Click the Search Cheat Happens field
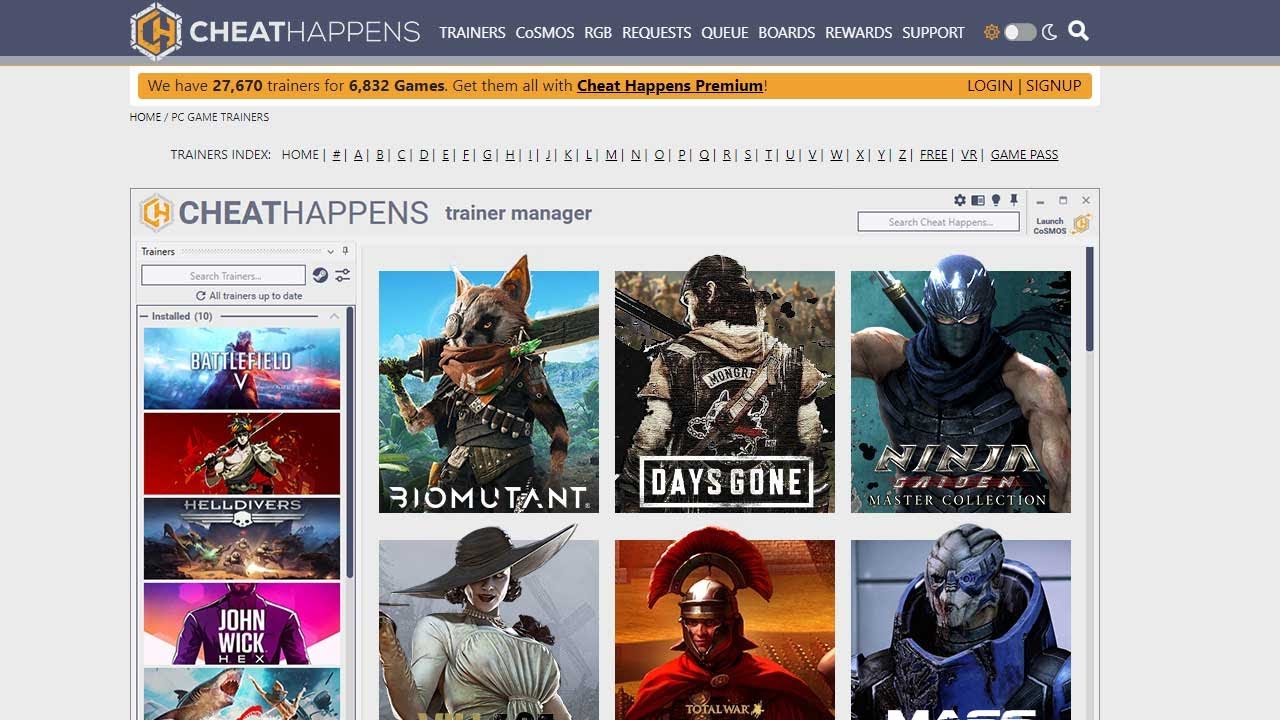Image resolution: width=1280 pixels, height=720 pixels. [x=939, y=222]
